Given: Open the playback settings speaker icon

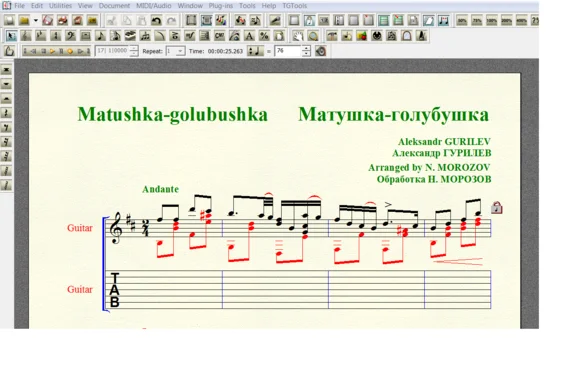Looking at the screenshot, I should point(321,51).
